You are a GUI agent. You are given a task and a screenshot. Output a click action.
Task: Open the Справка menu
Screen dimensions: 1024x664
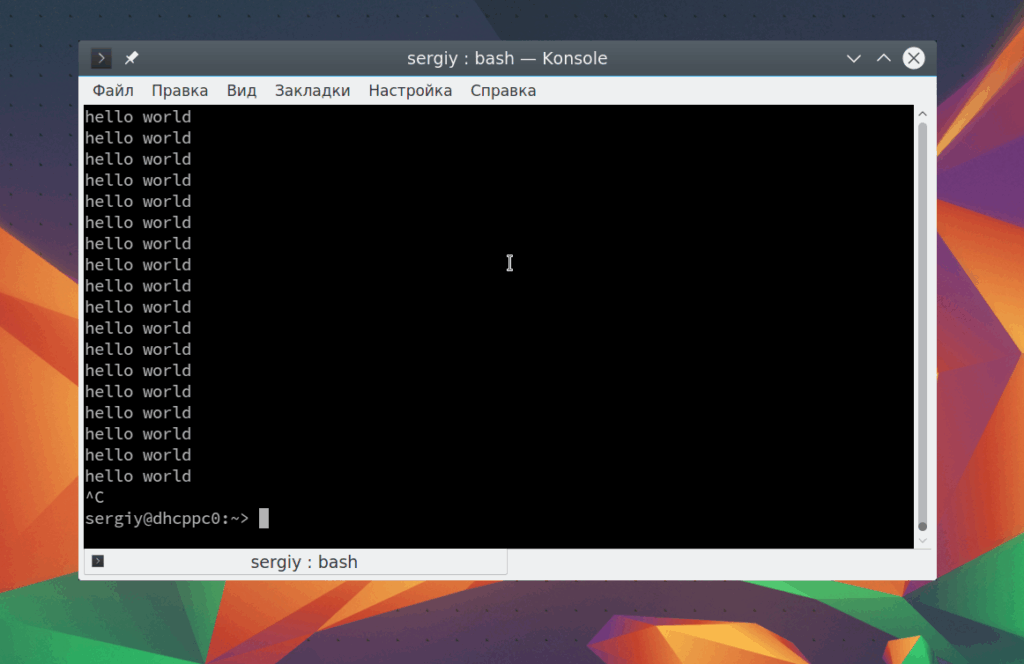click(503, 91)
